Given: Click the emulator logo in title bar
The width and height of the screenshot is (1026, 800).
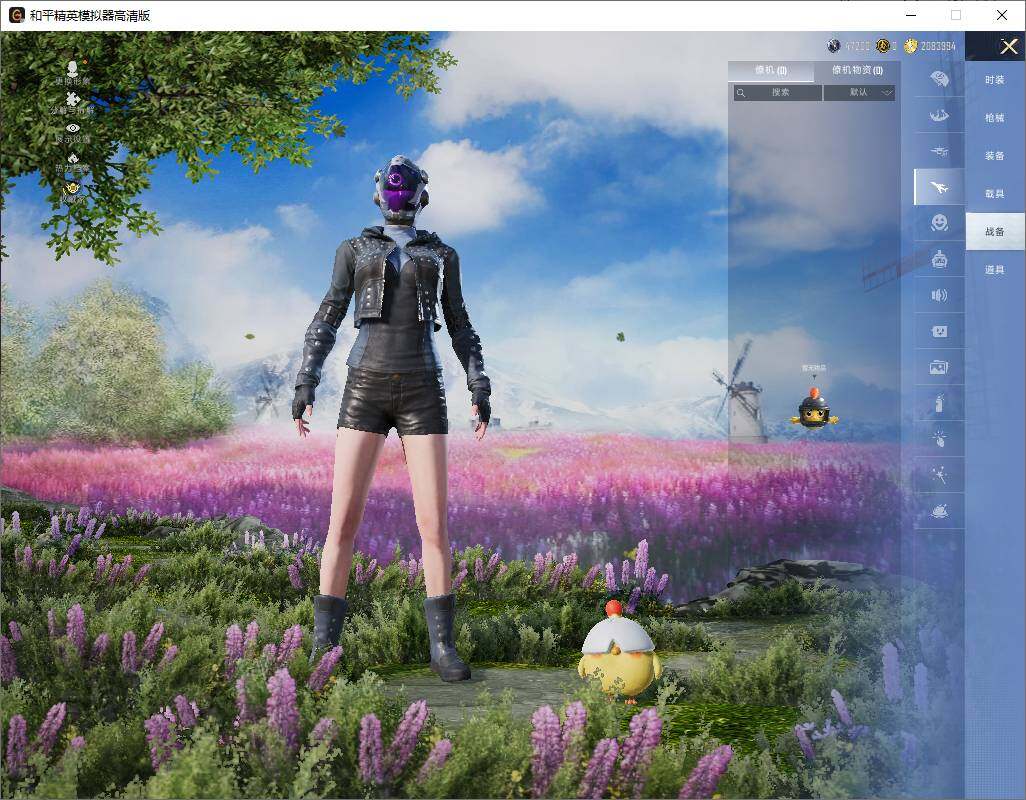Looking at the screenshot, I should coord(16,15).
